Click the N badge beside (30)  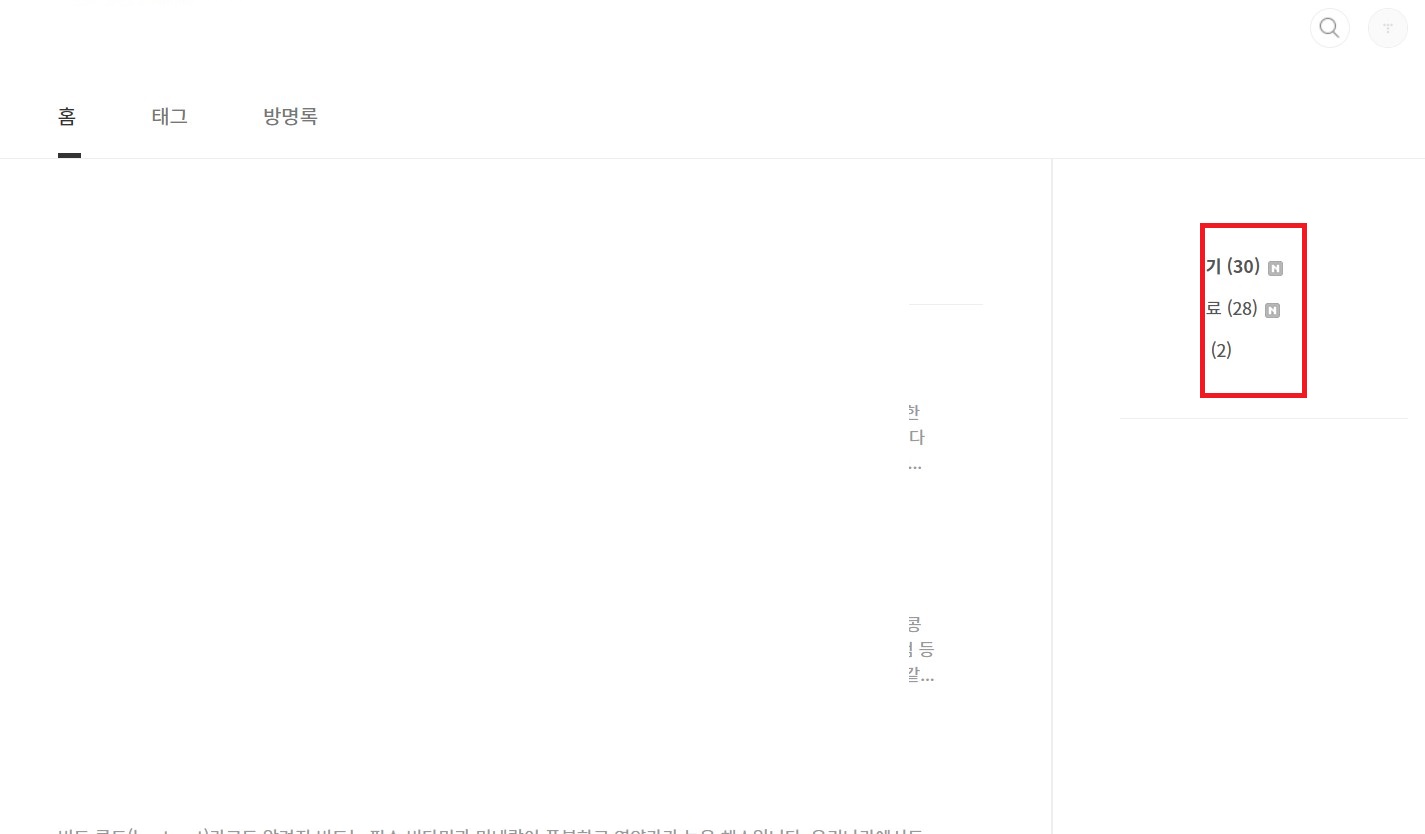(1275, 268)
